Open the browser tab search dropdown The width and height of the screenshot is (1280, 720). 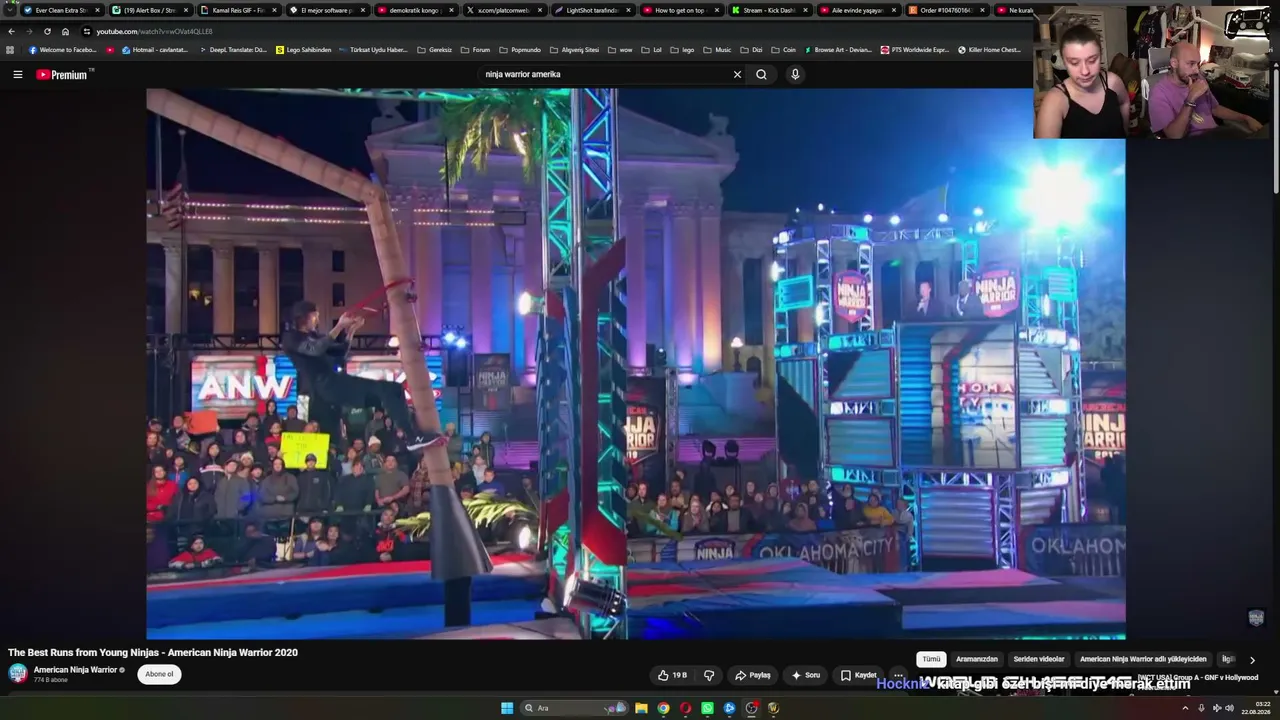pyautogui.click(x=9, y=10)
